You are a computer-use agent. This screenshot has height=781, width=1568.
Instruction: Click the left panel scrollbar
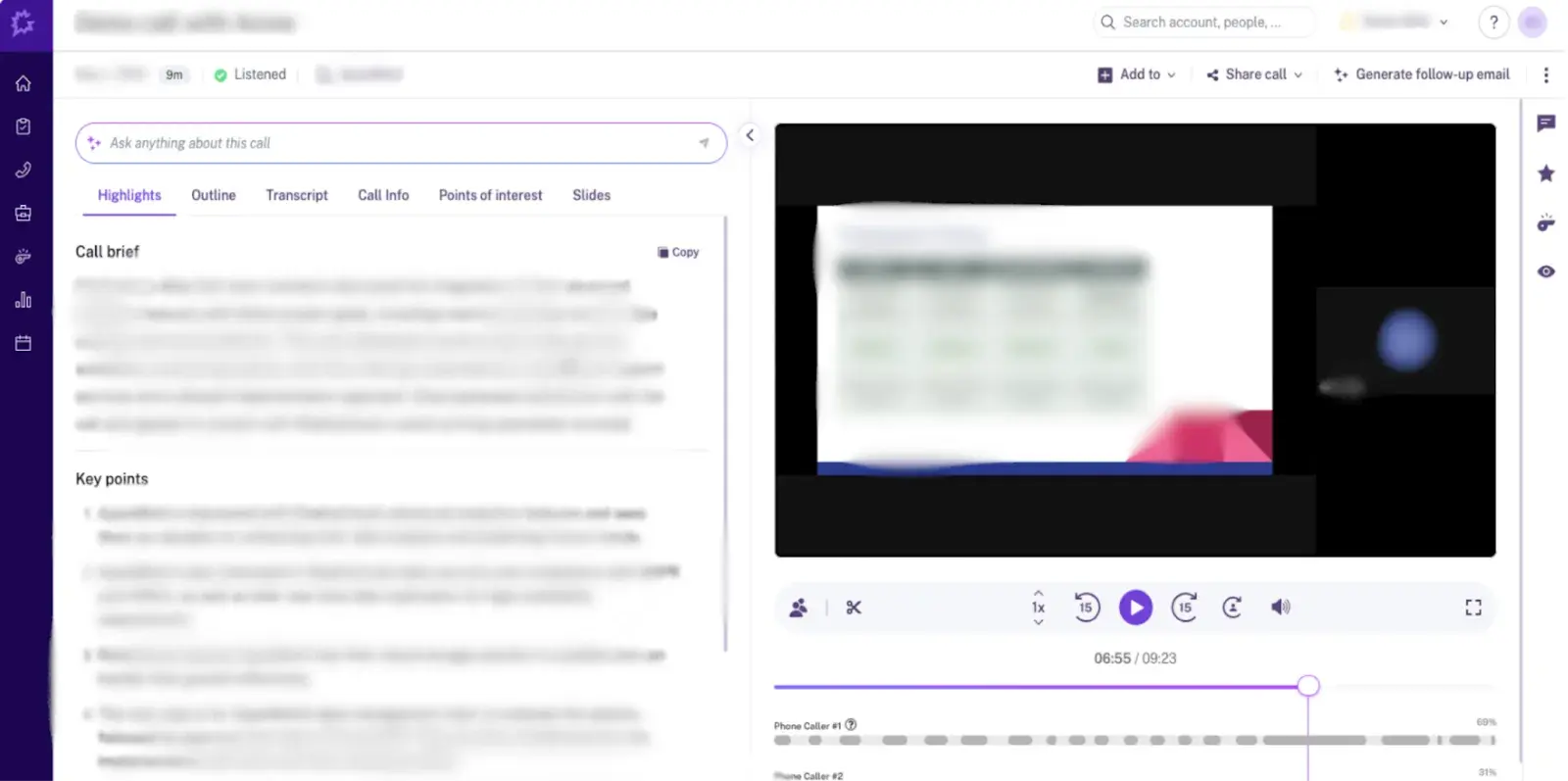click(x=725, y=434)
